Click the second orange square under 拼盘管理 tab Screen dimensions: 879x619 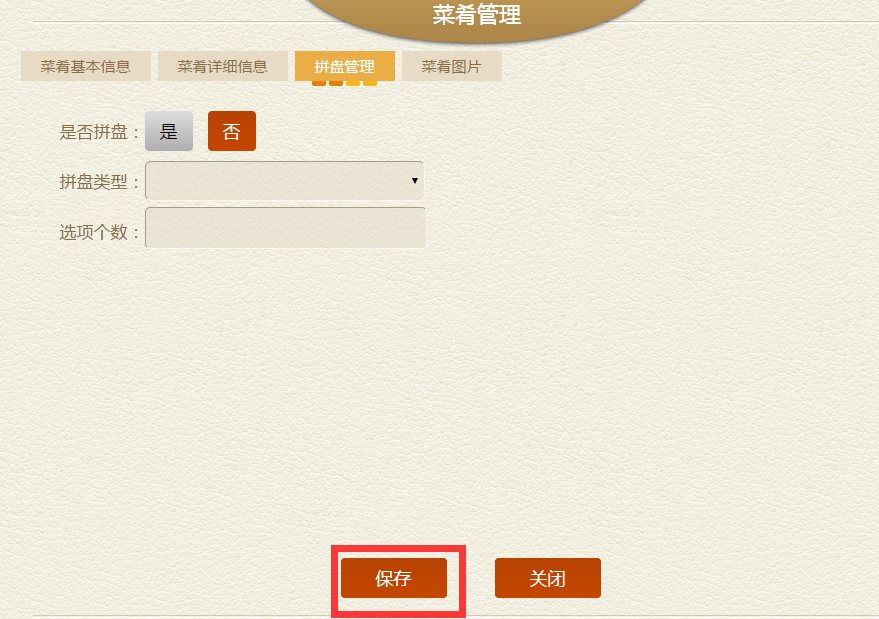coord(336,83)
